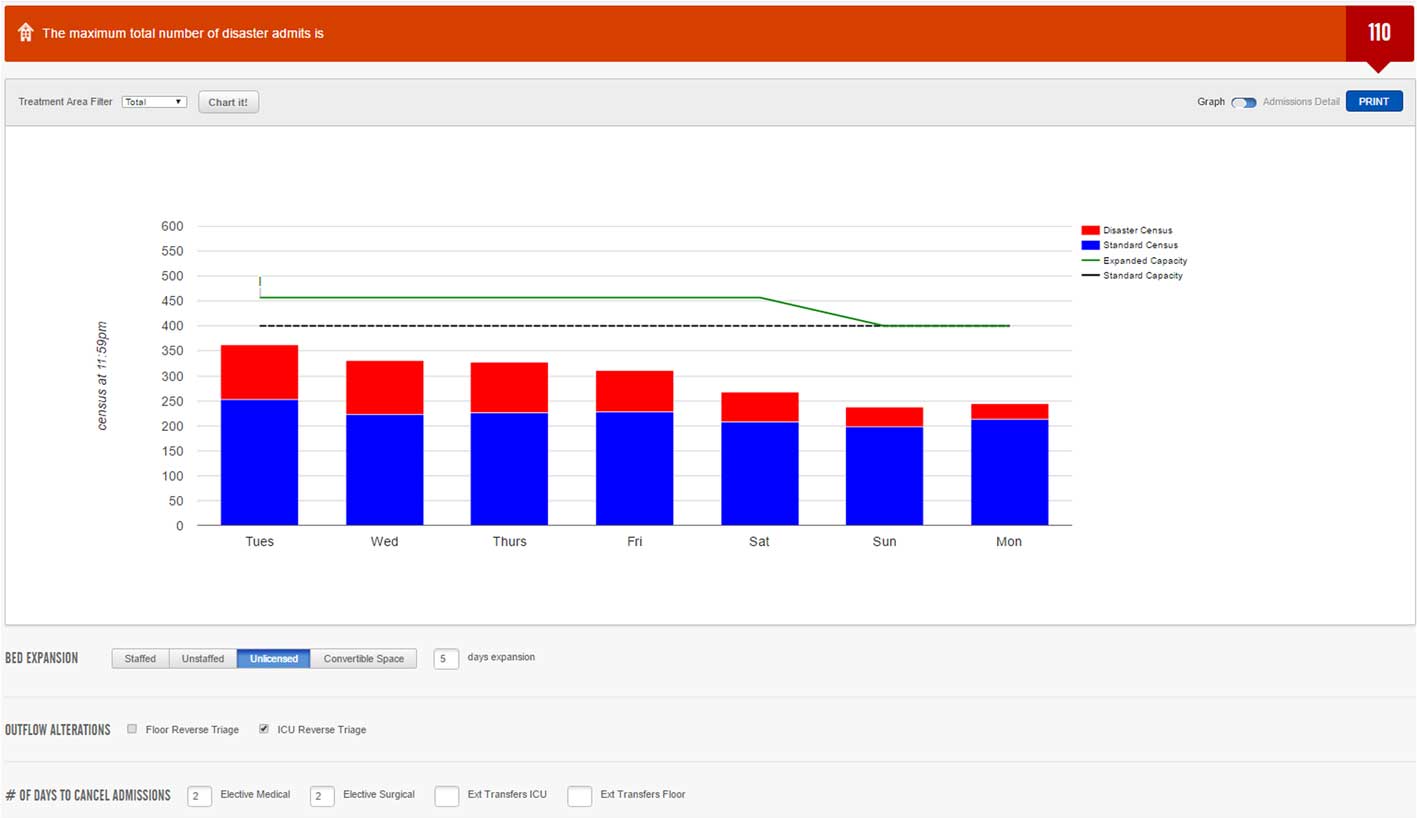Click the blue bar for Wed
This screenshot has width=1417, height=819.
(384, 470)
